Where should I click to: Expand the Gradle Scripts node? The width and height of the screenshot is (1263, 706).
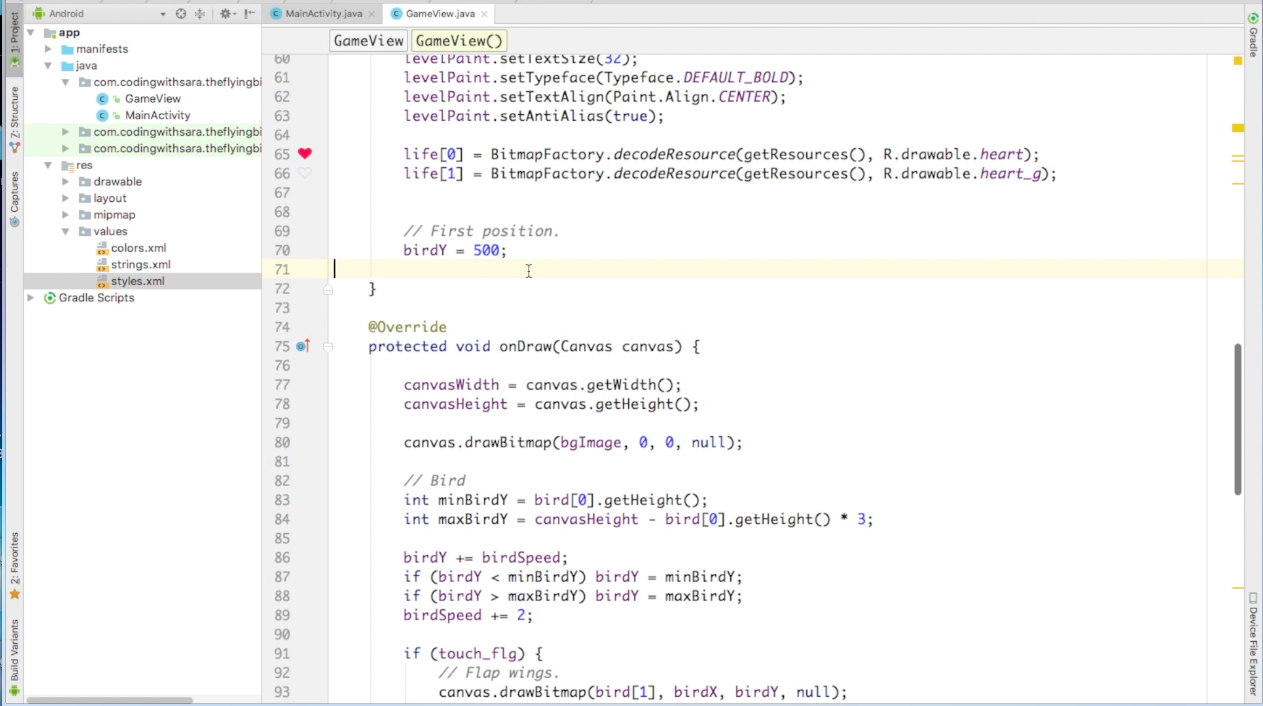click(31, 298)
